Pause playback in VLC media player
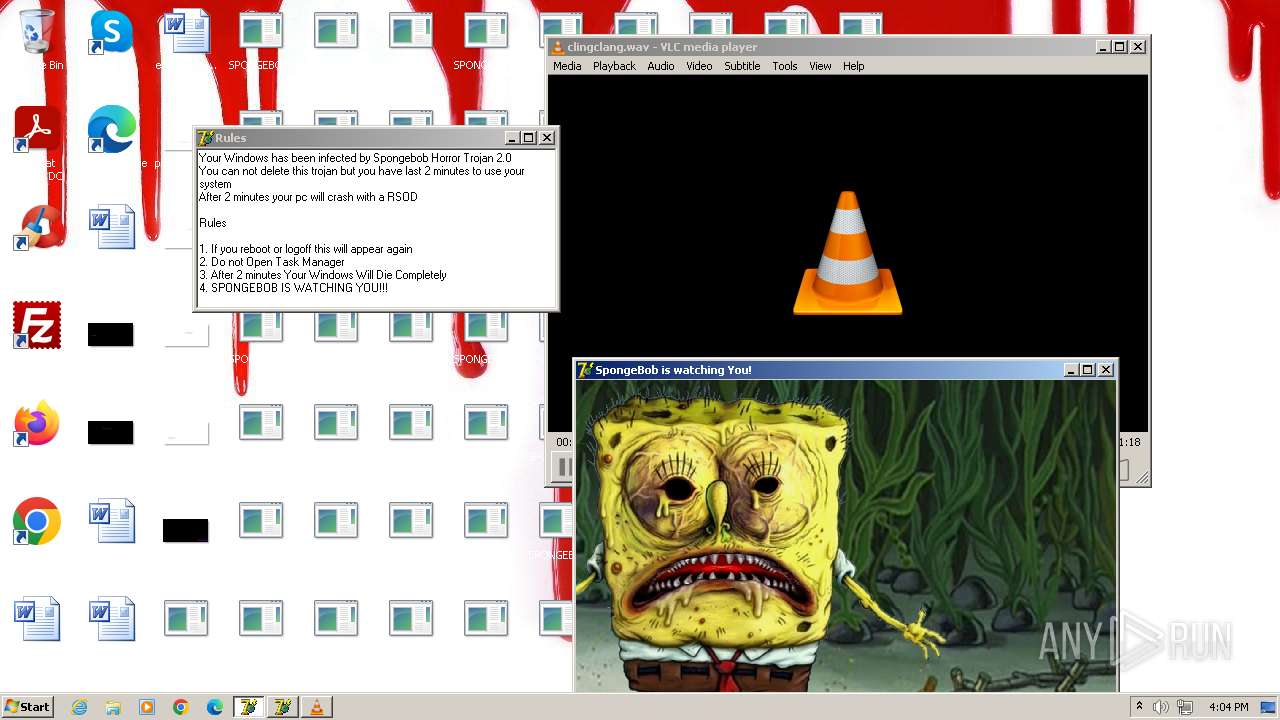Screen dimensions: 1280x720 point(563,467)
